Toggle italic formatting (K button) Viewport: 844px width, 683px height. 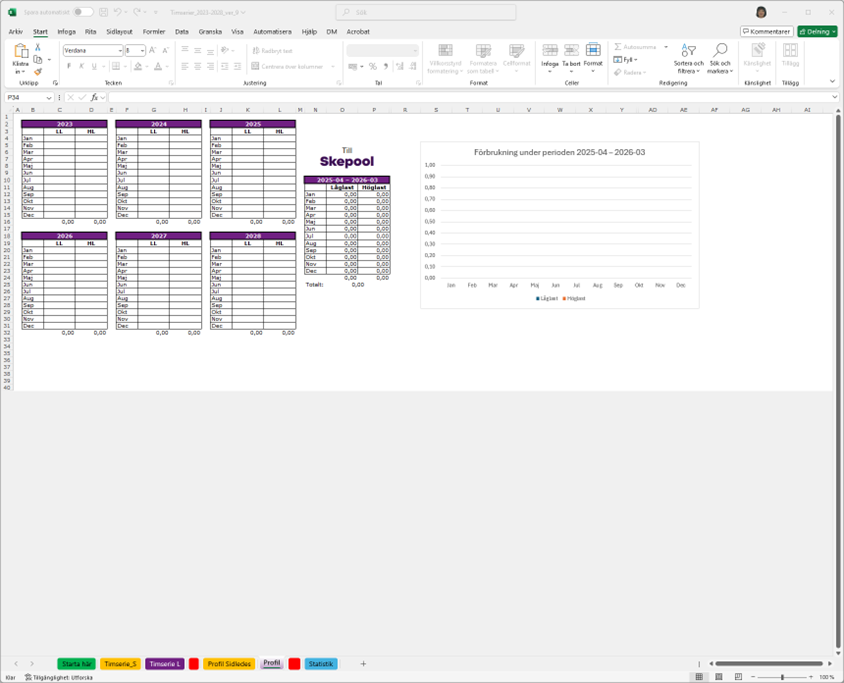[x=81, y=67]
